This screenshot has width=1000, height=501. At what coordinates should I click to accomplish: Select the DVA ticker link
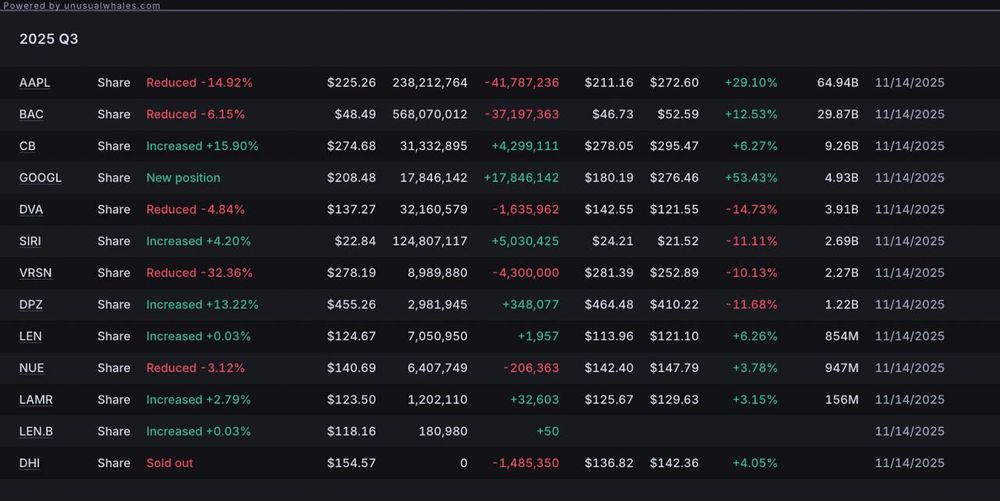pos(31,210)
